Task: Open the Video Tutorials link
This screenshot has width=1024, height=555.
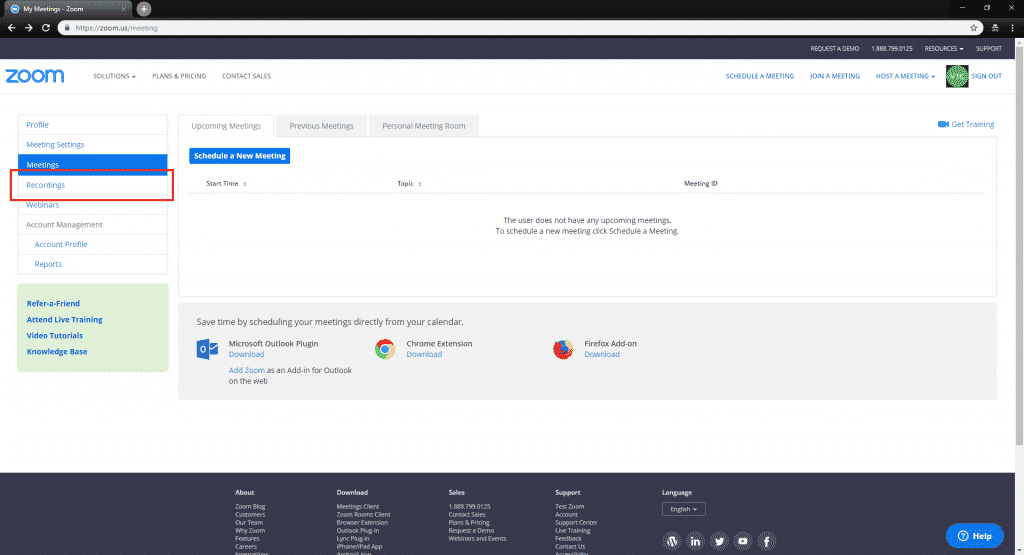Action: [54, 336]
